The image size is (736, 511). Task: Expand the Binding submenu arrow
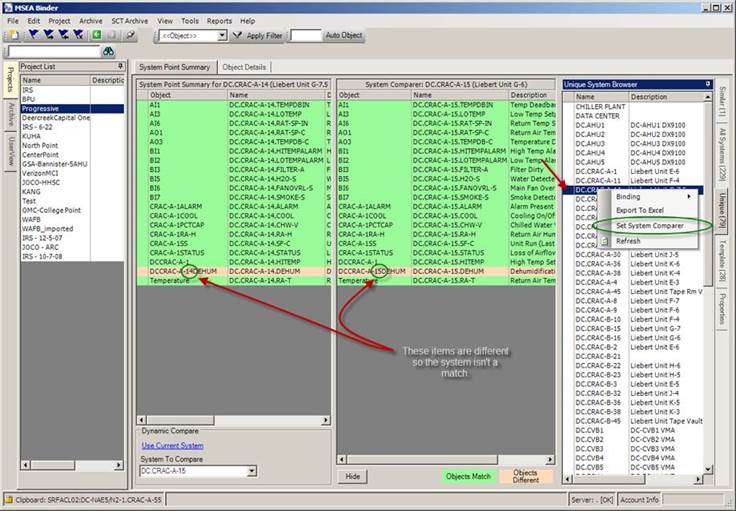pyautogui.click(x=689, y=196)
